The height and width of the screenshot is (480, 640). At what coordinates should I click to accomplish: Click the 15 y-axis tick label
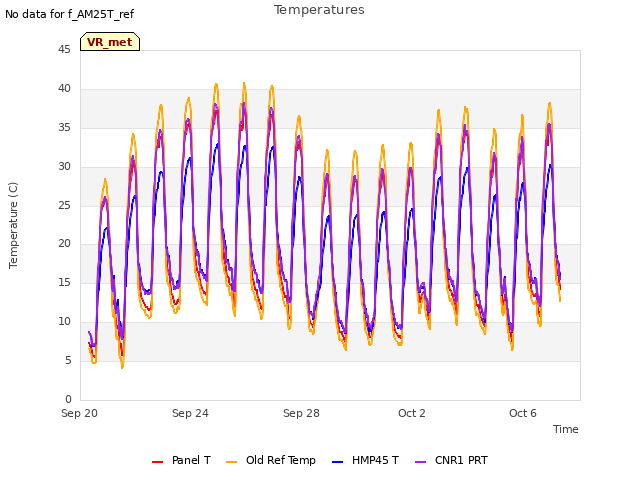(64, 282)
